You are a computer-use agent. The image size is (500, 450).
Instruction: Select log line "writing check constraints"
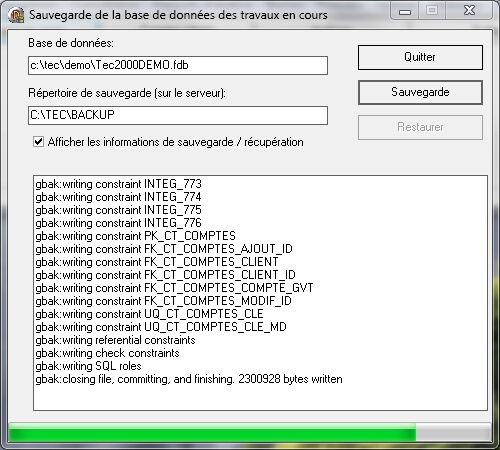(x=107, y=353)
